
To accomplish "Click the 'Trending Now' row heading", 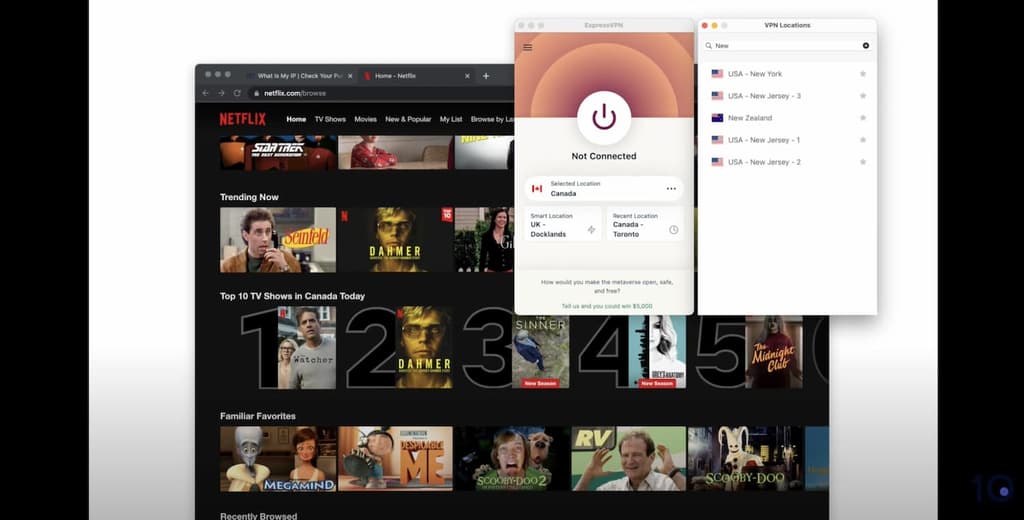I will [x=249, y=197].
